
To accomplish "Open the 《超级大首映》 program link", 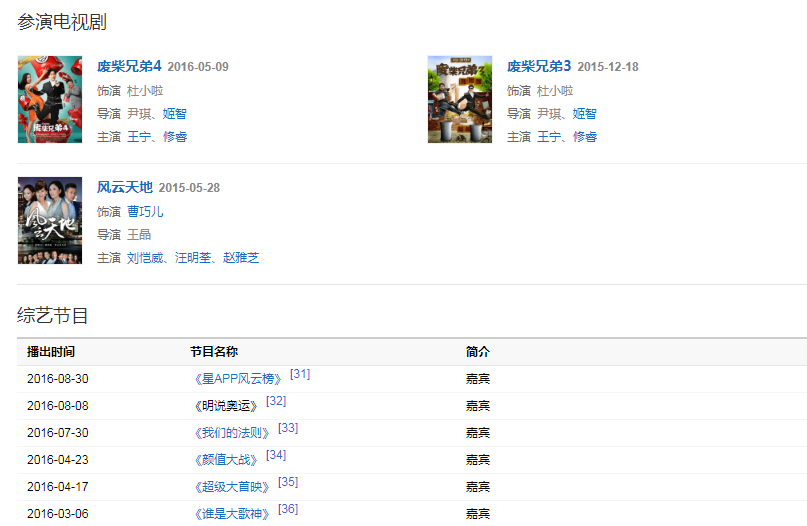I will coord(231,487).
